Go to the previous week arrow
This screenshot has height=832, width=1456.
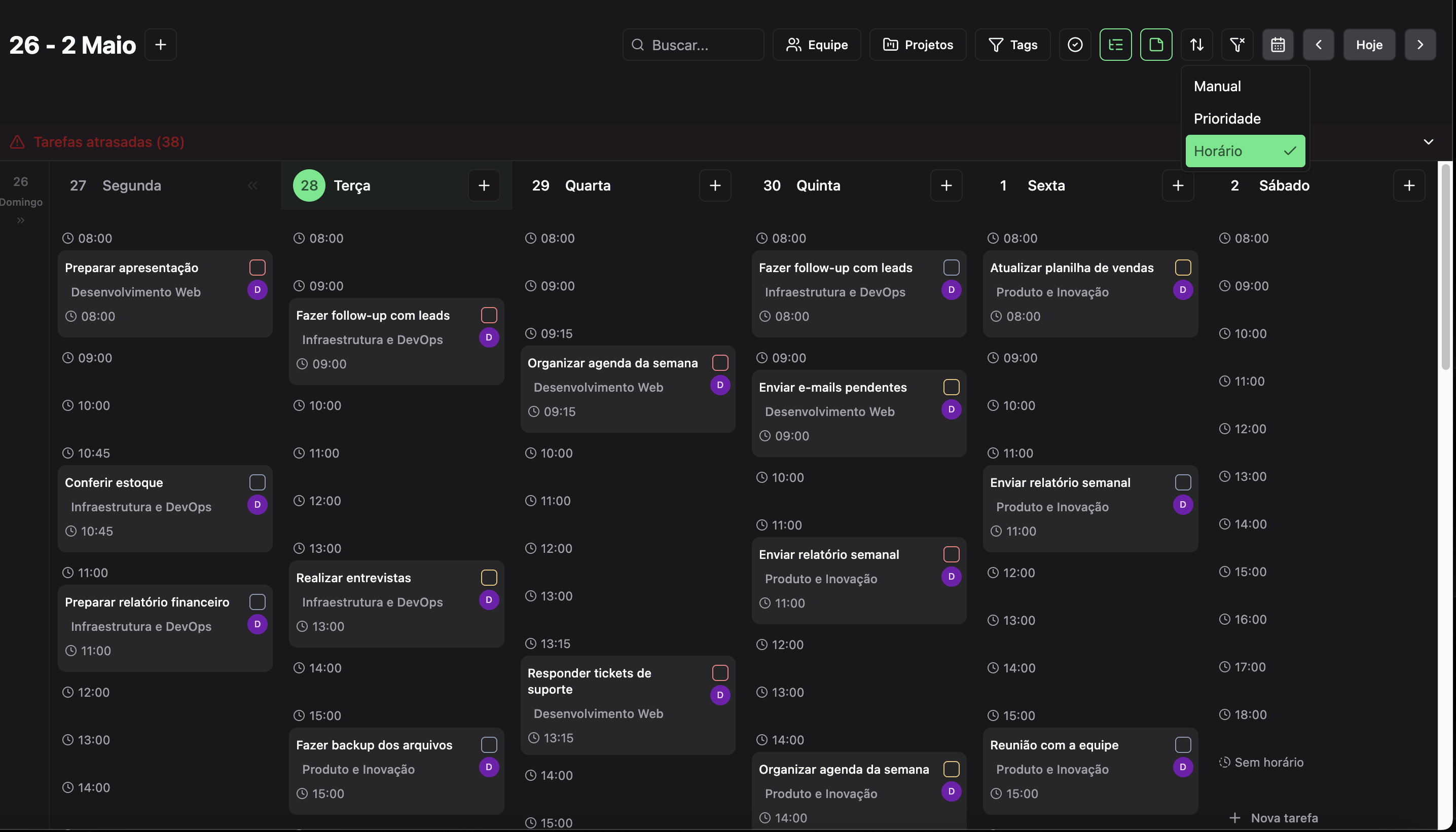(1318, 45)
